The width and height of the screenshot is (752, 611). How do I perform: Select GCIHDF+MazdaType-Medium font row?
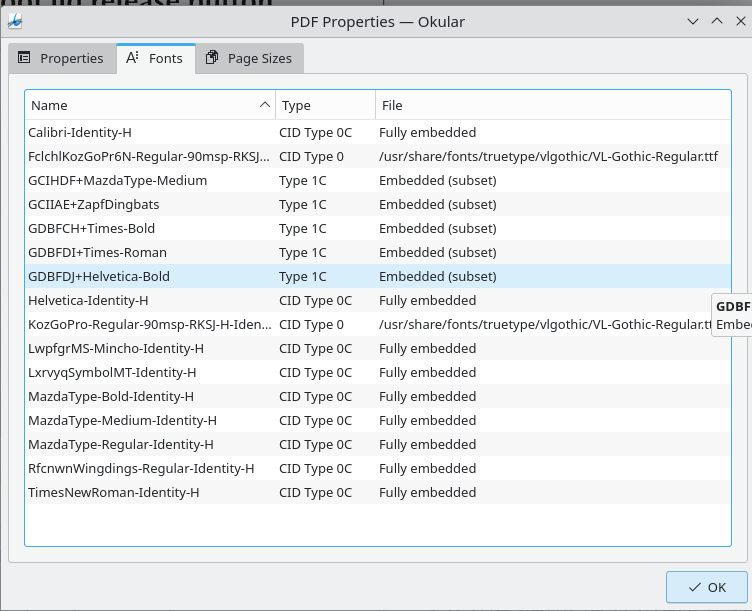[x=378, y=180]
